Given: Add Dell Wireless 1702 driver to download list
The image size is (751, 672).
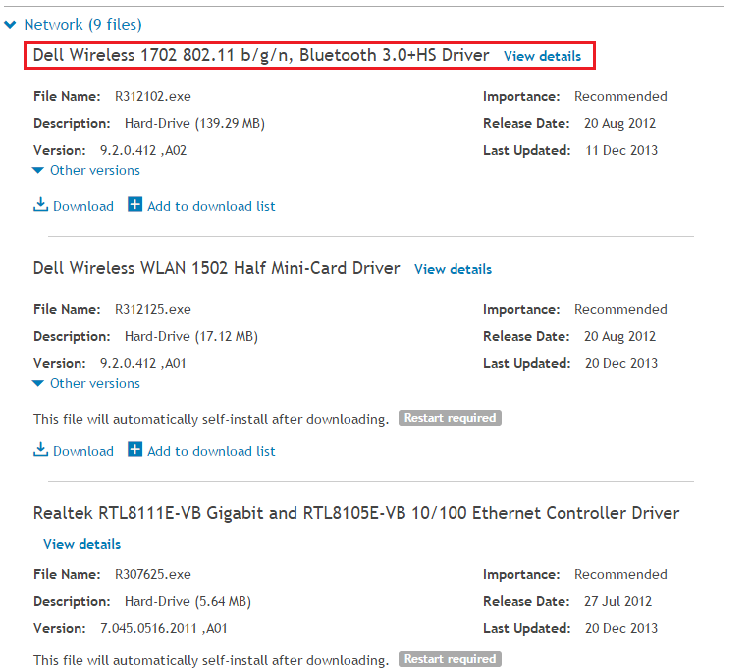Looking at the screenshot, I should click(211, 206).
